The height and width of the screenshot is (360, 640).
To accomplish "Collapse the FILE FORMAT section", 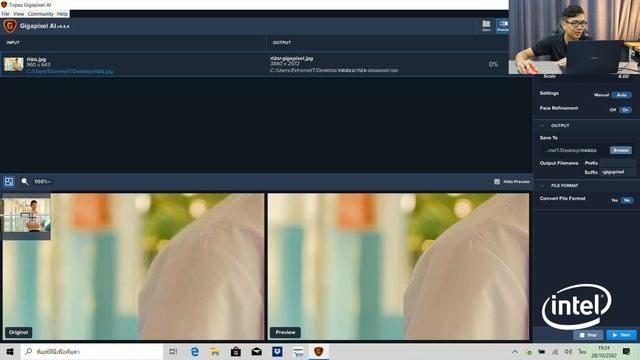I will pyautogui.click(x=542, y=186).
